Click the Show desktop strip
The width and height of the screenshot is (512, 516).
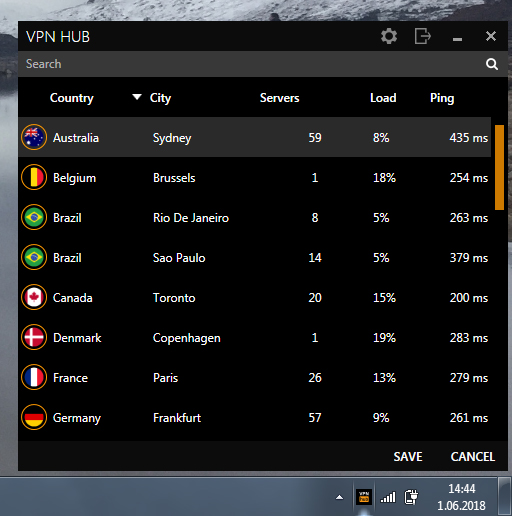click(x=504, y=496)
